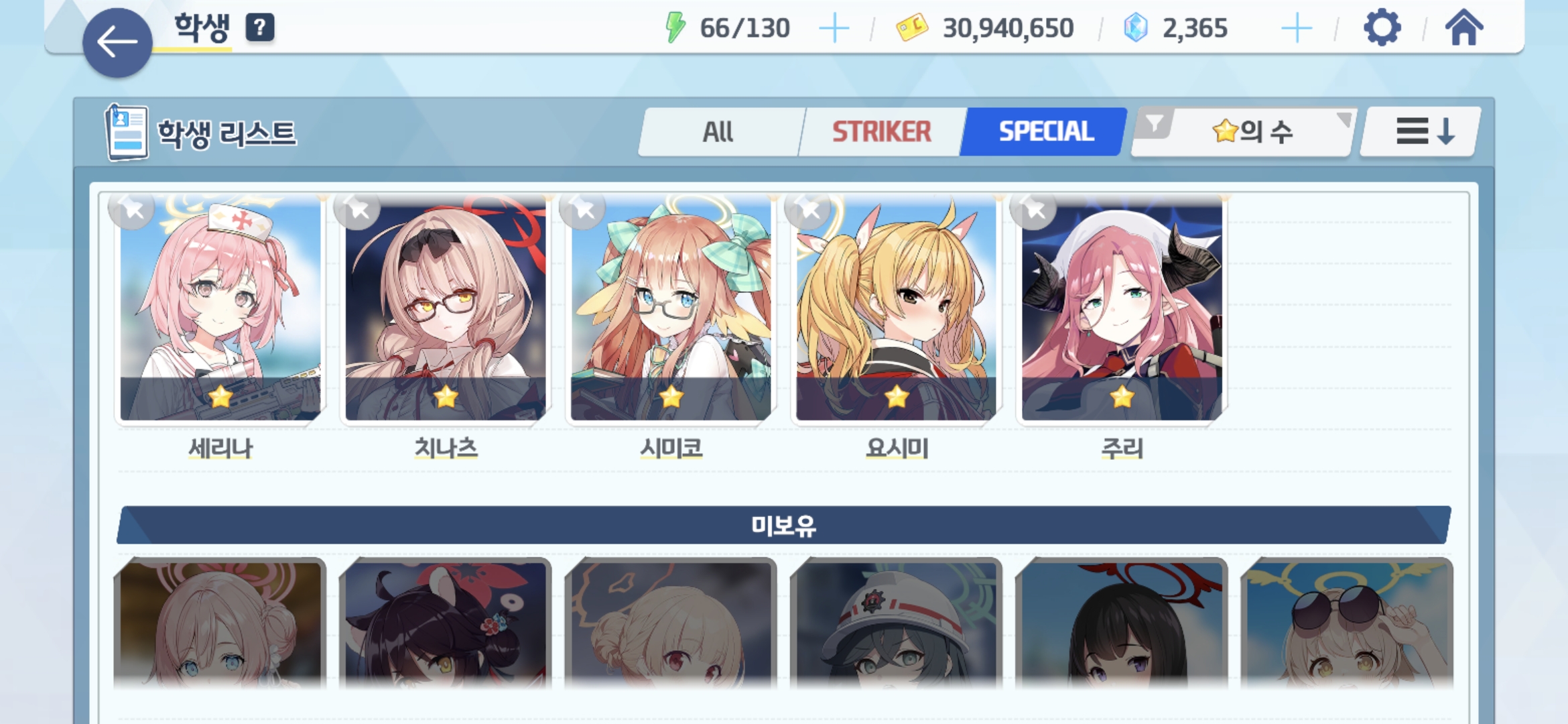Viewport: 1568px width, 724px height.
Task: Tap the blue gem currency icon
Action: click(1136, 28)
